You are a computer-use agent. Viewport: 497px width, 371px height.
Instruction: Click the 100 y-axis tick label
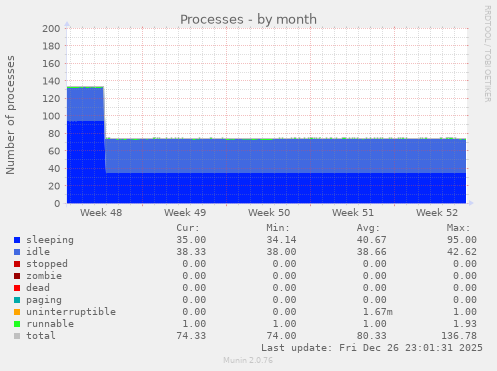point(51,116)
